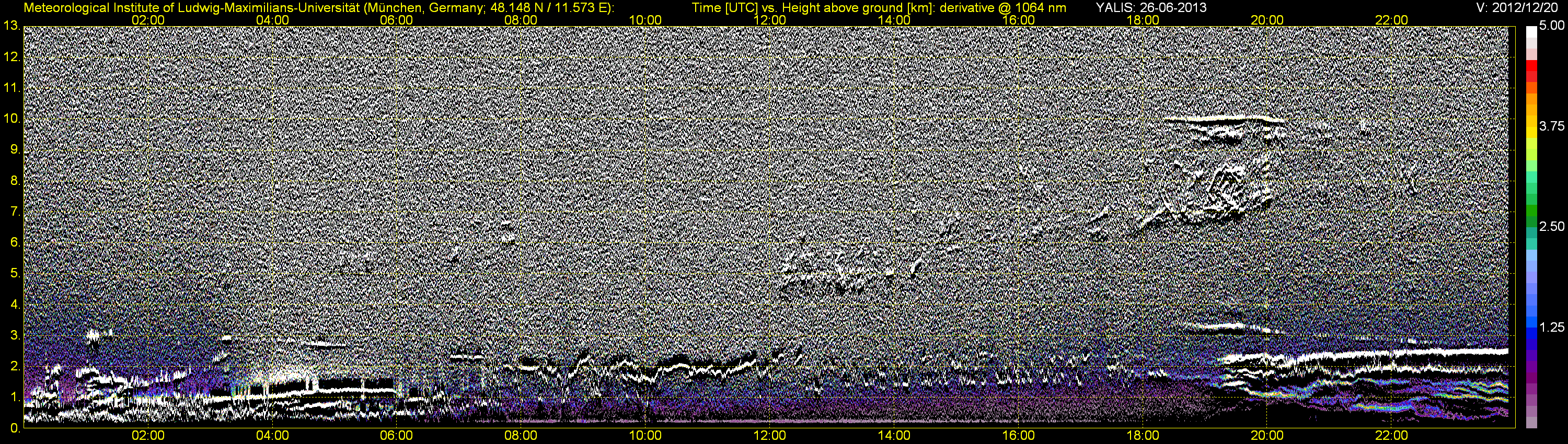Click the 3 km height axis label
This screenshot has width=1568, height=444.
click(x=15, y=336)
